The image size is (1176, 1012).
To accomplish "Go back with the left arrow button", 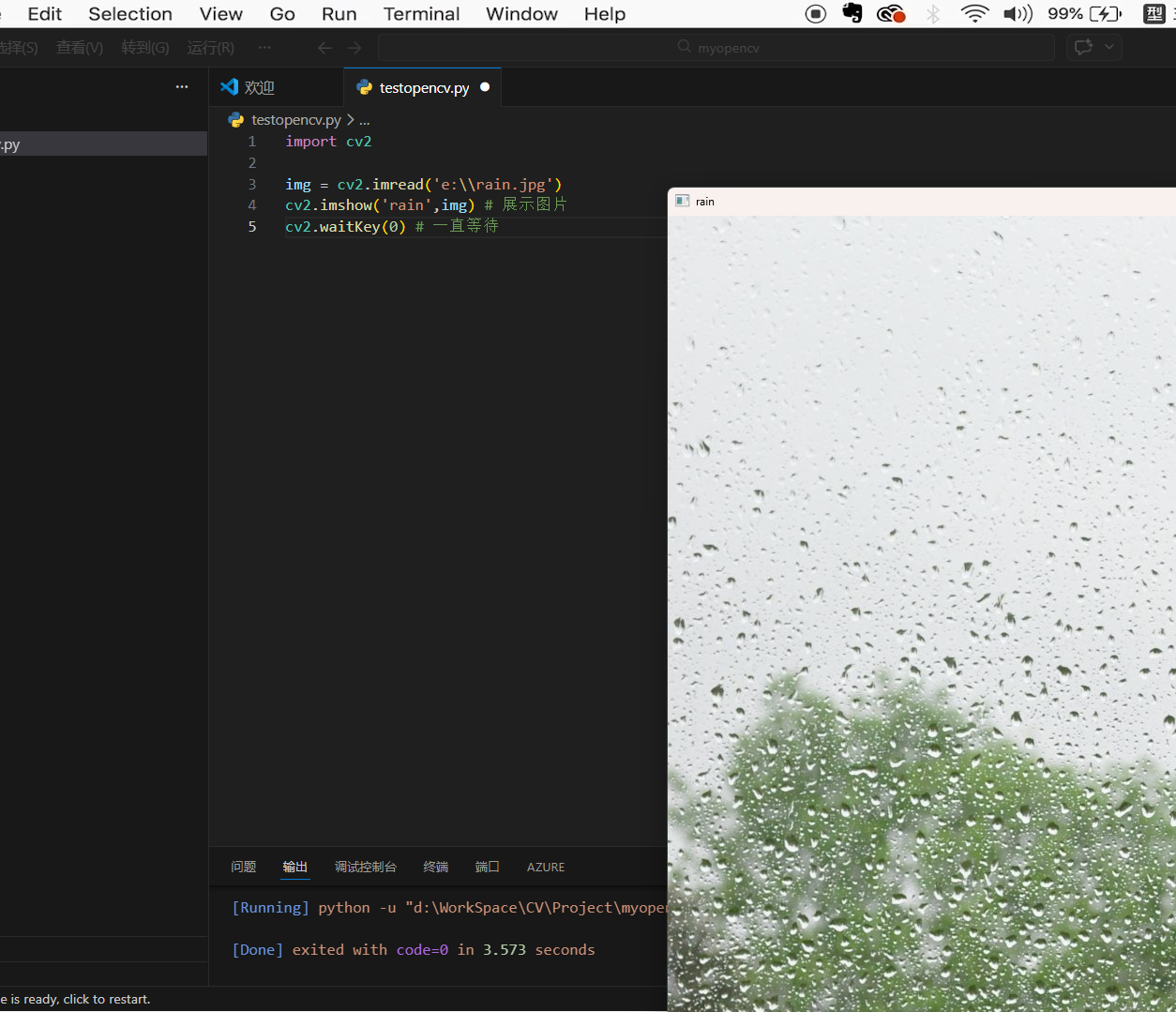I will [324, 48].
